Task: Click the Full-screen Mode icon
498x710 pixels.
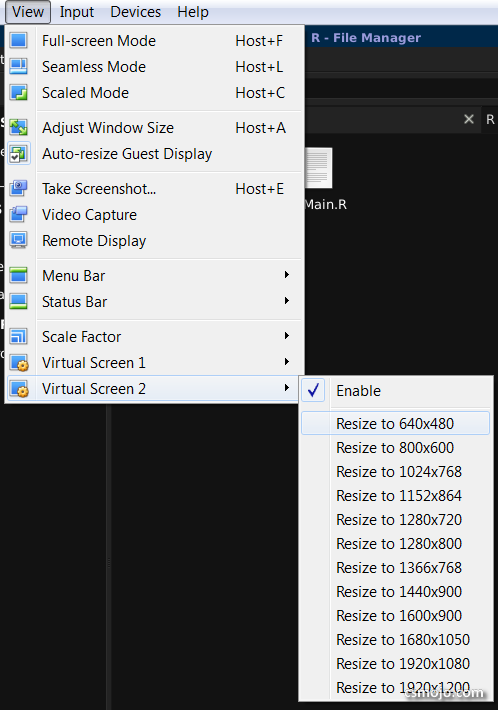Action: pyautogui.click(x=19, y=40)
